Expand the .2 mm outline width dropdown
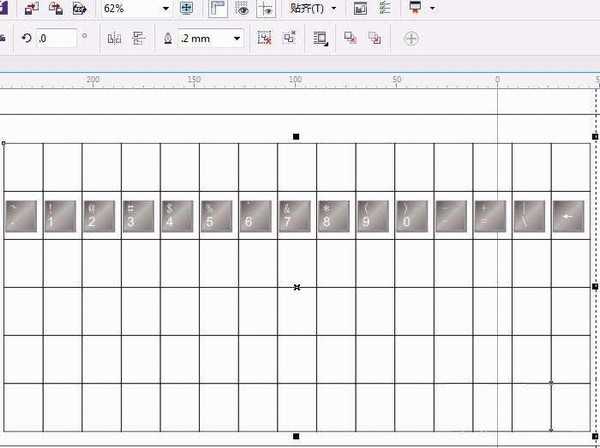The height and width of the screenshot is (448, 600). pos(237,38)
